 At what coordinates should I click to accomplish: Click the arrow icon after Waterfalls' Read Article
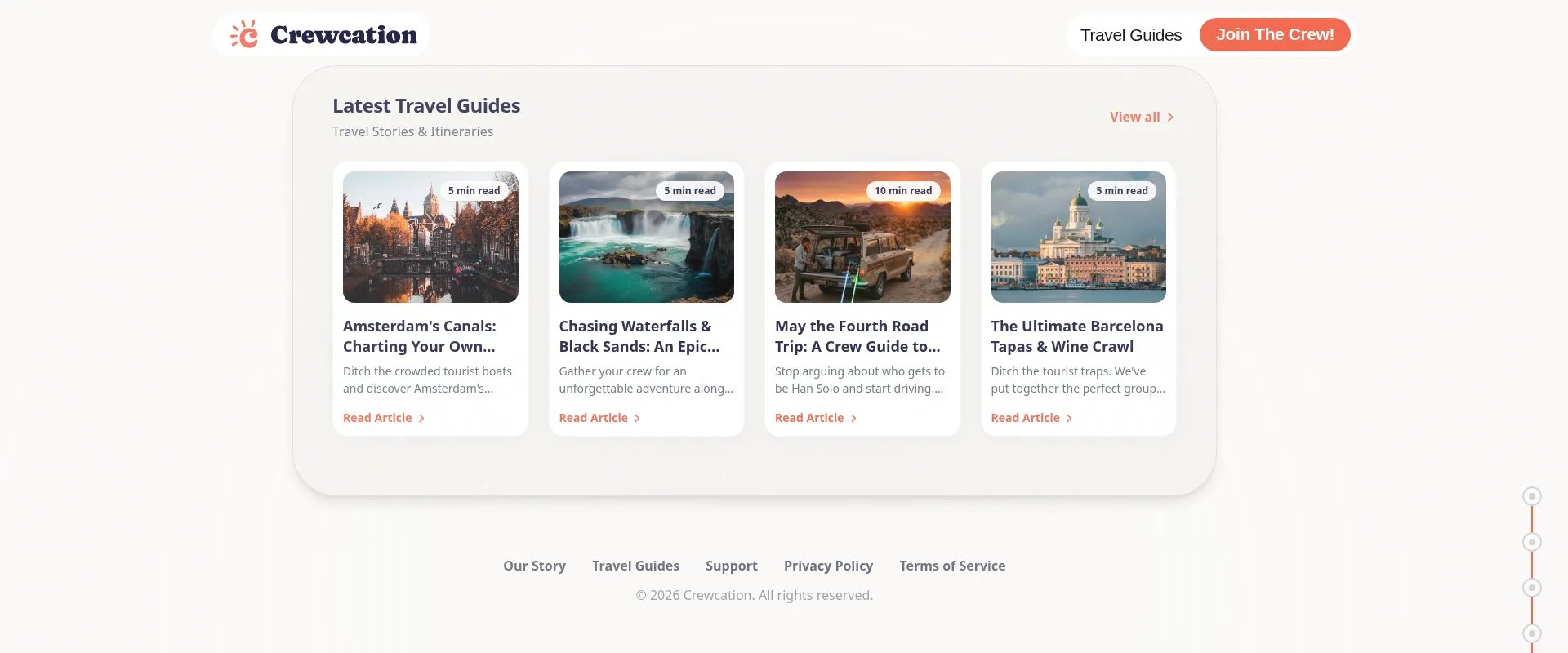637,418
